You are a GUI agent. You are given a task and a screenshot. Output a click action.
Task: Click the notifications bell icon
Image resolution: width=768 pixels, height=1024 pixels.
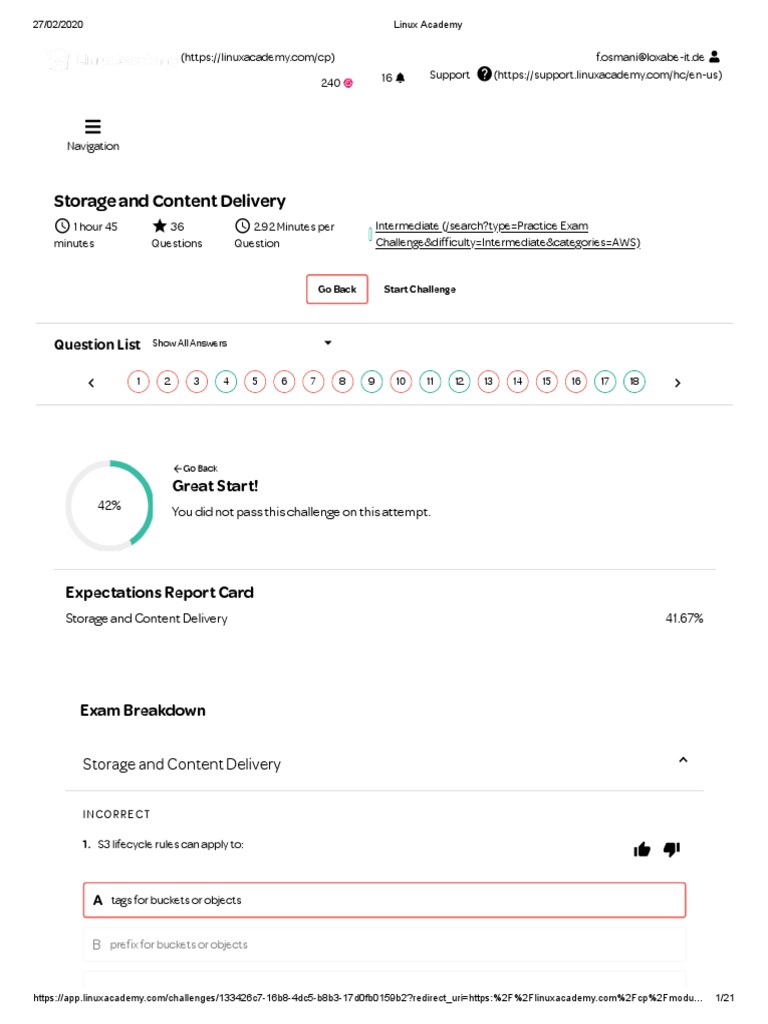pos(400,78)
